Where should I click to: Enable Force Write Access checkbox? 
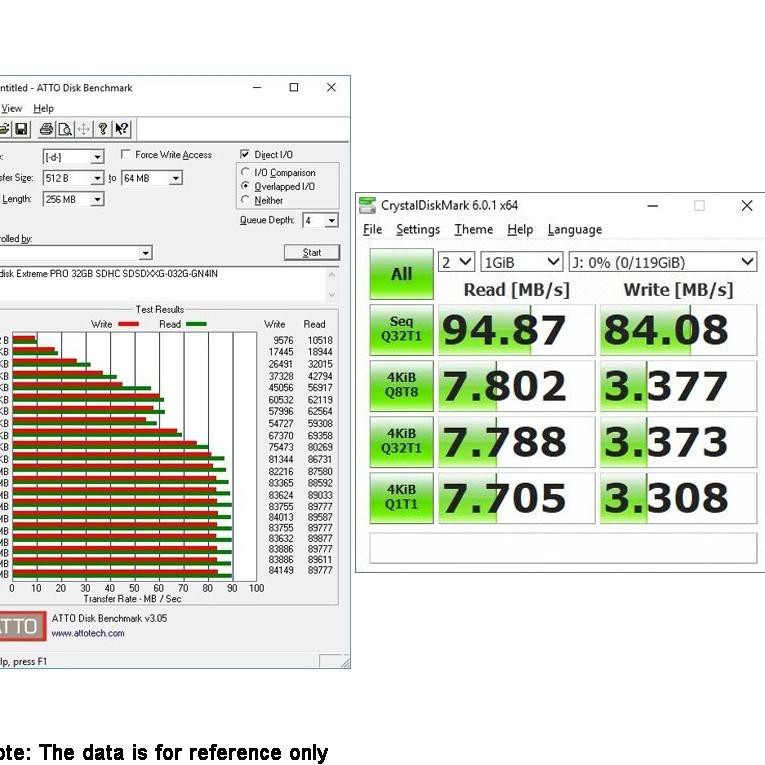126,155
